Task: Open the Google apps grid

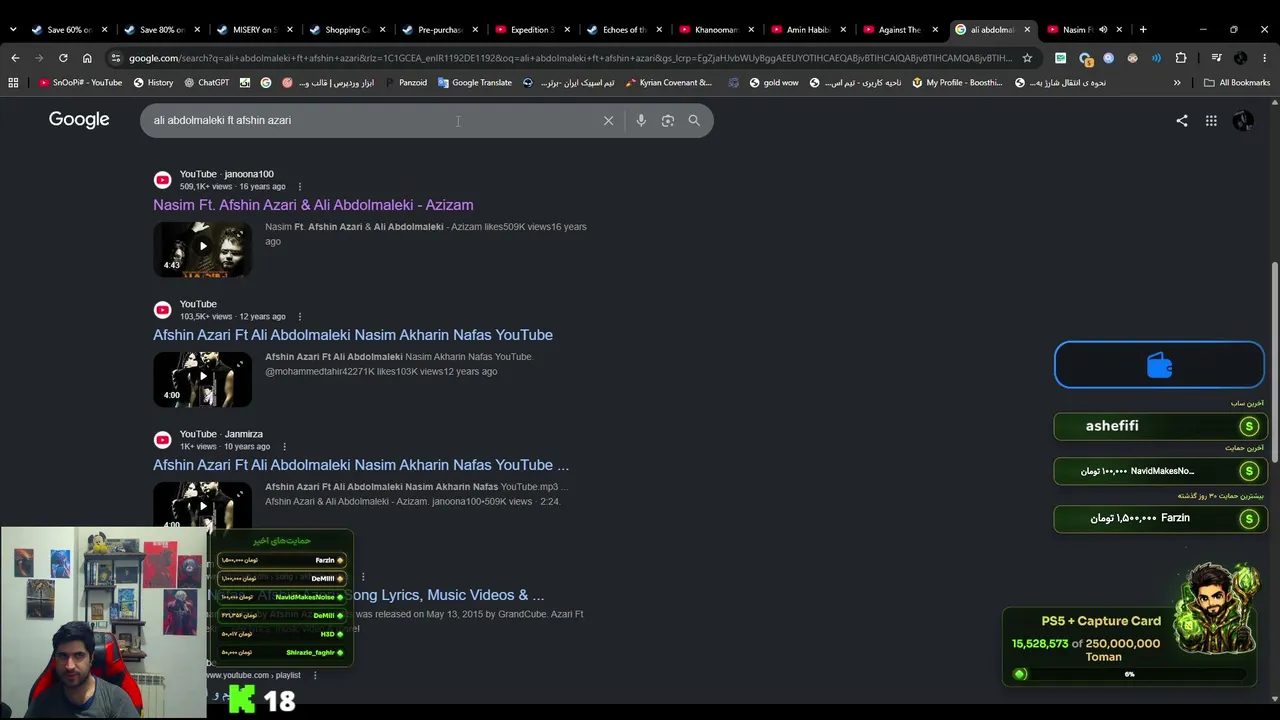Action: [x=1211, y=121]
